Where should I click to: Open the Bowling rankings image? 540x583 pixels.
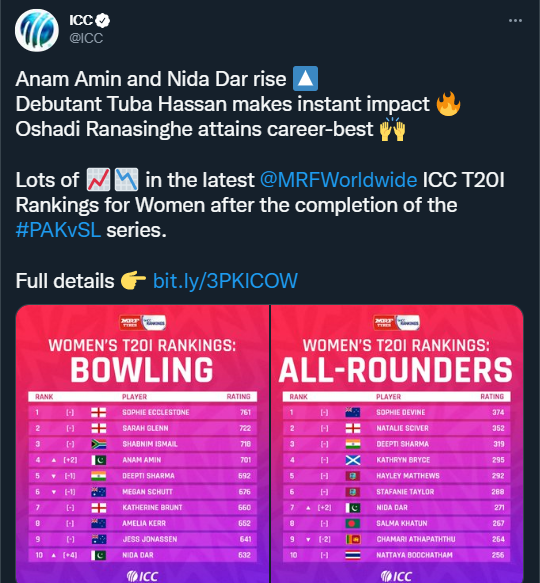(x=142, y=444)
